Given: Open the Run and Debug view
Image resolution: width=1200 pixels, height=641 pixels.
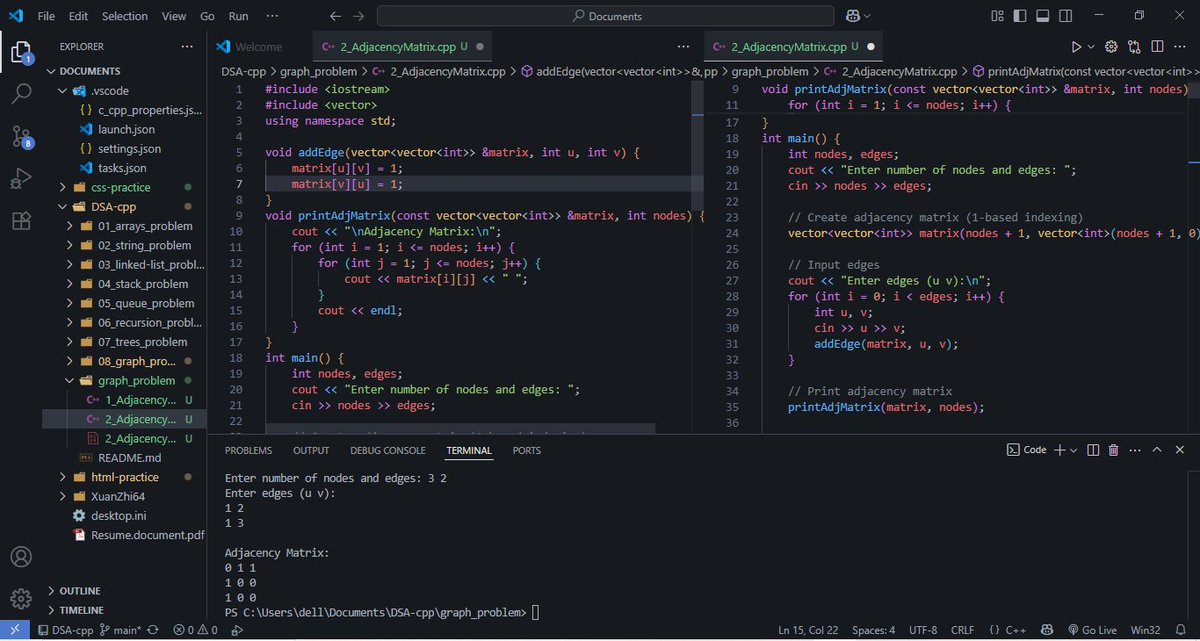Looking at the screenshot, I should (x=21, y=179).
